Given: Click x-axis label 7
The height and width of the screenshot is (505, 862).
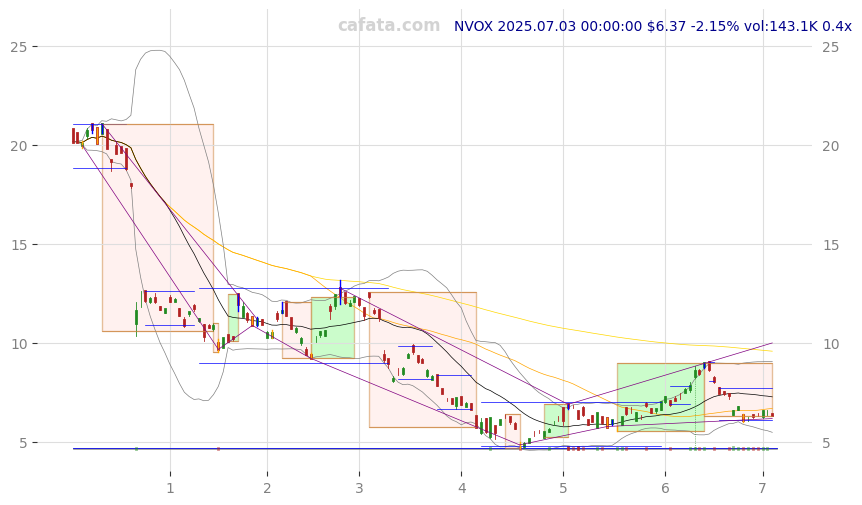Looking at the screenshot, I should (762, 488).
